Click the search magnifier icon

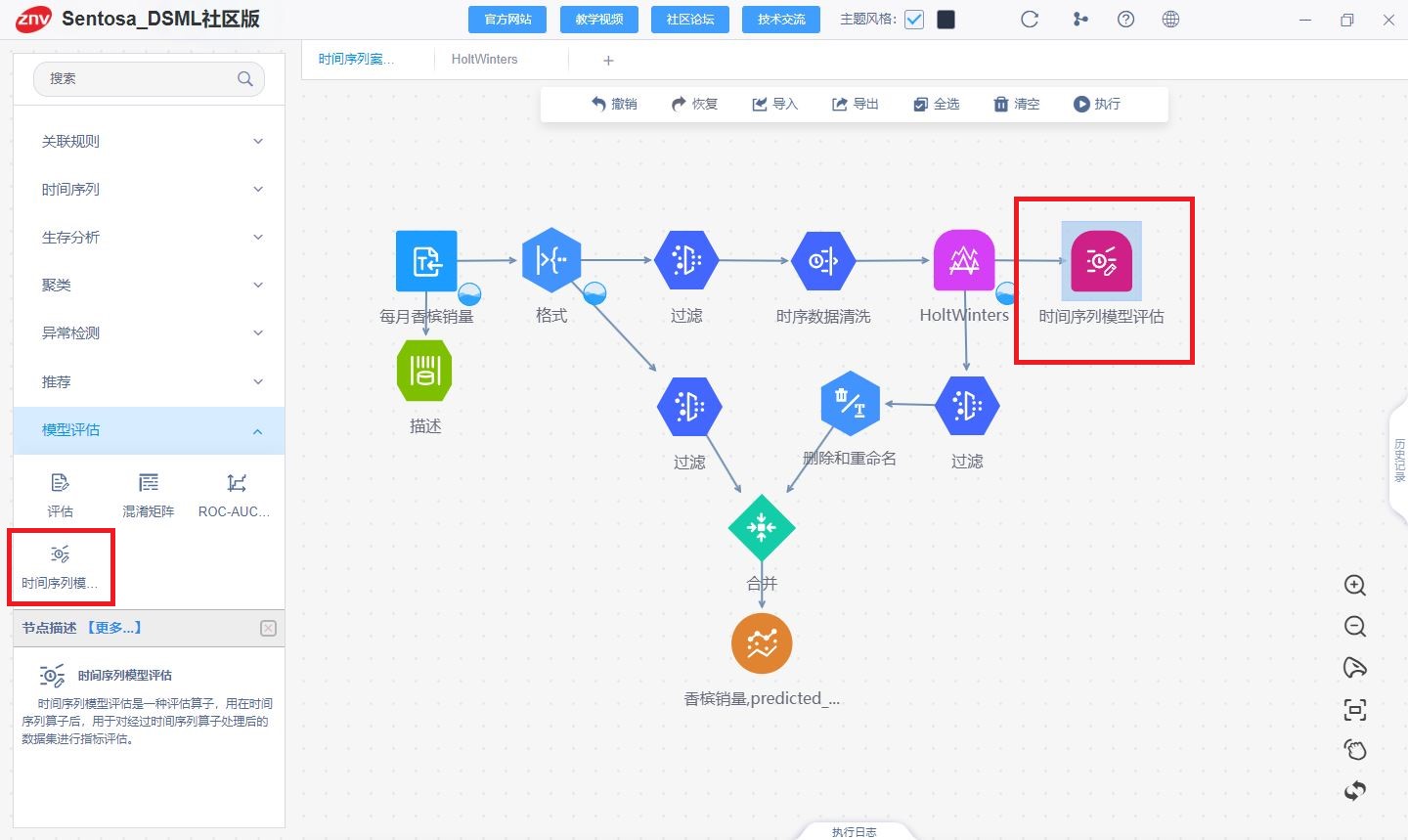pos(245,79)
